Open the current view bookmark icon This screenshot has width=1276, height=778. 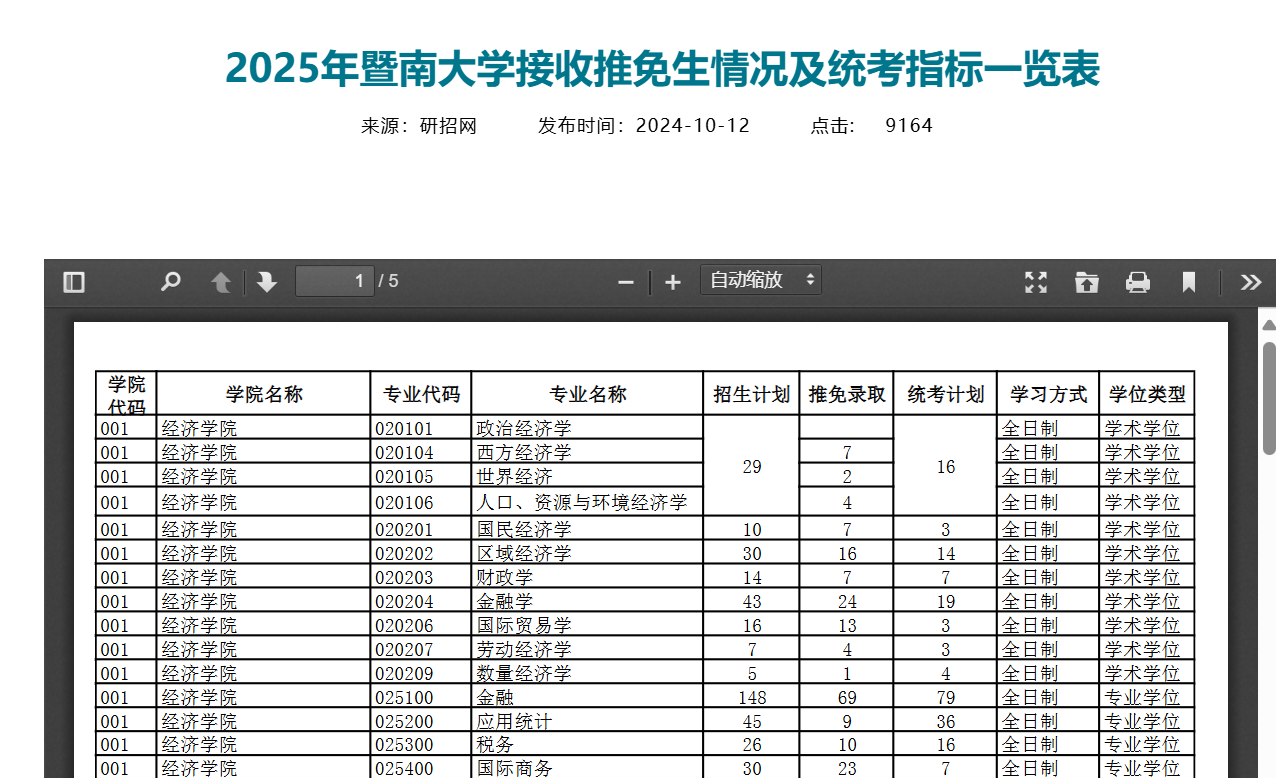[x=1189, y=282]
